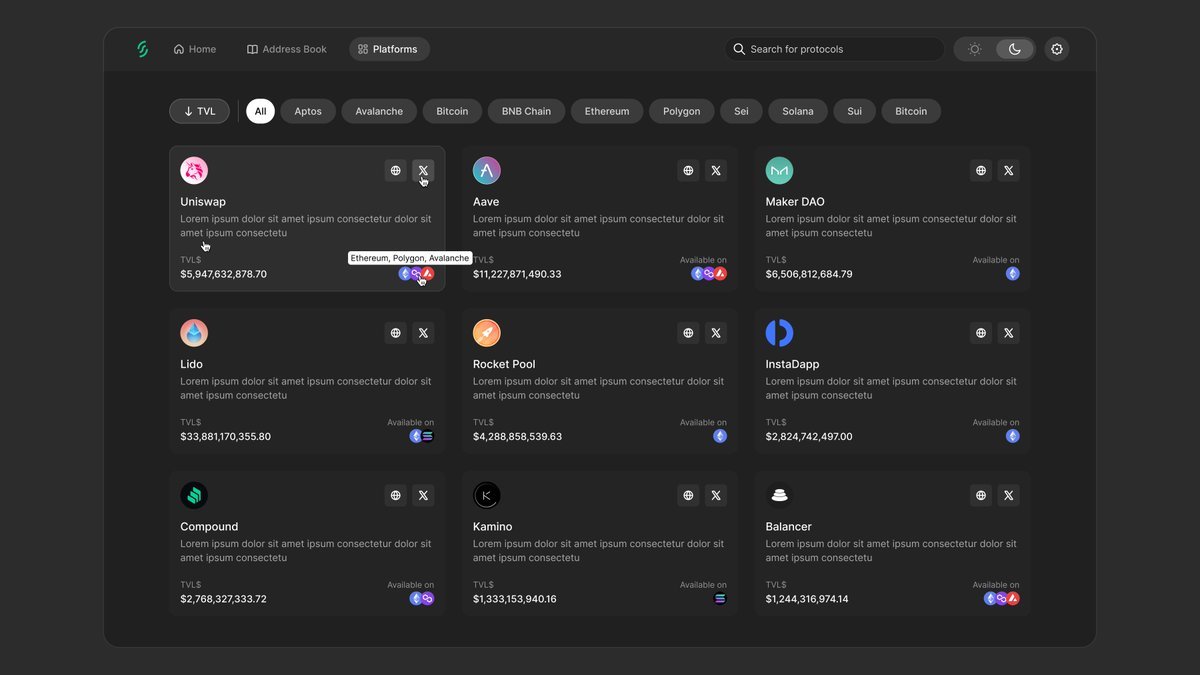Click the Kamino logo
The height and width of the screenshot is (675, 1200).
[x=487, y=495]
